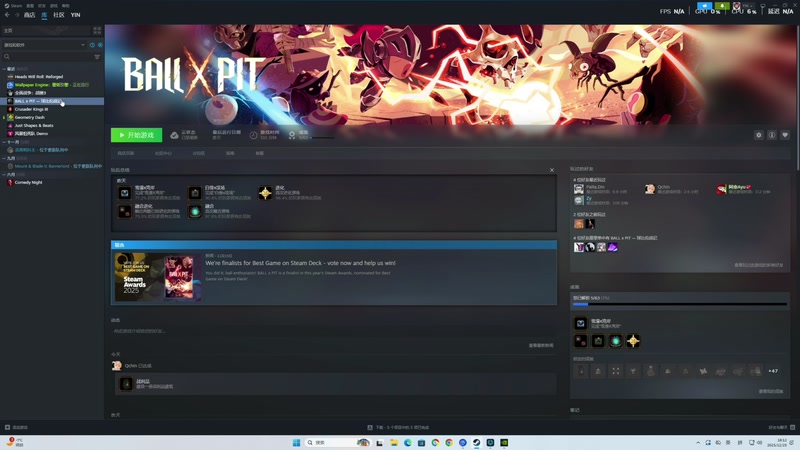The image size is (800, 450).
Task: Click the +47 locked achievements indicator
Action: pos(773,371)
